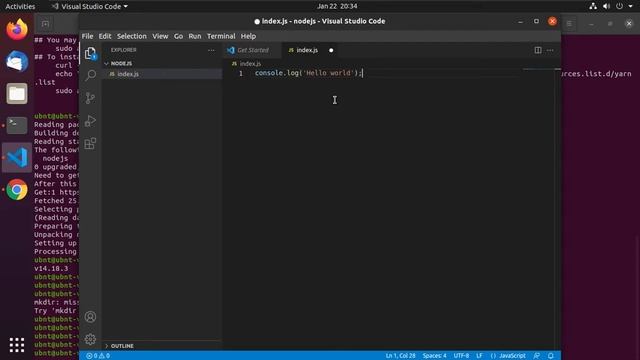
Task: Click Activities in the top bar
Action: coord(20,6)
